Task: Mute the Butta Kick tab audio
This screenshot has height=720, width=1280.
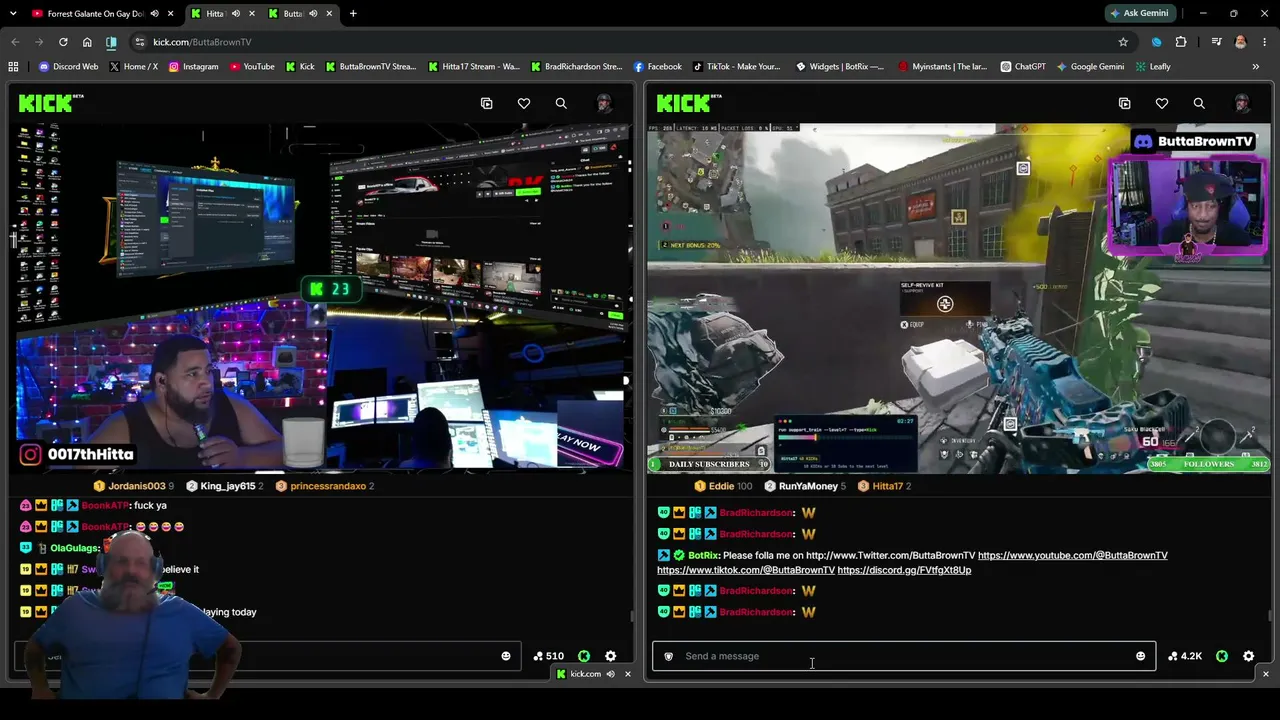Action: point(313,14)
